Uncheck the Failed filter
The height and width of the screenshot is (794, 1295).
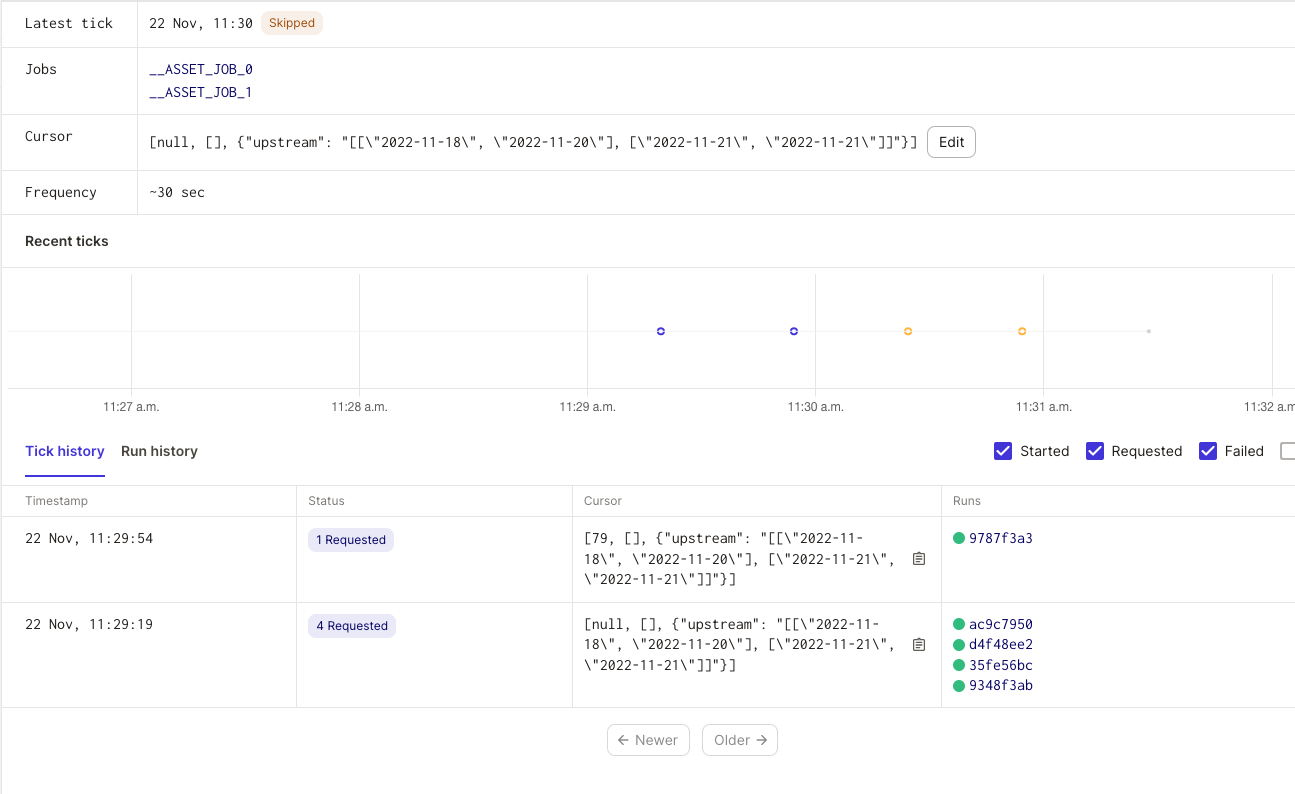[x=1208, y=451]
